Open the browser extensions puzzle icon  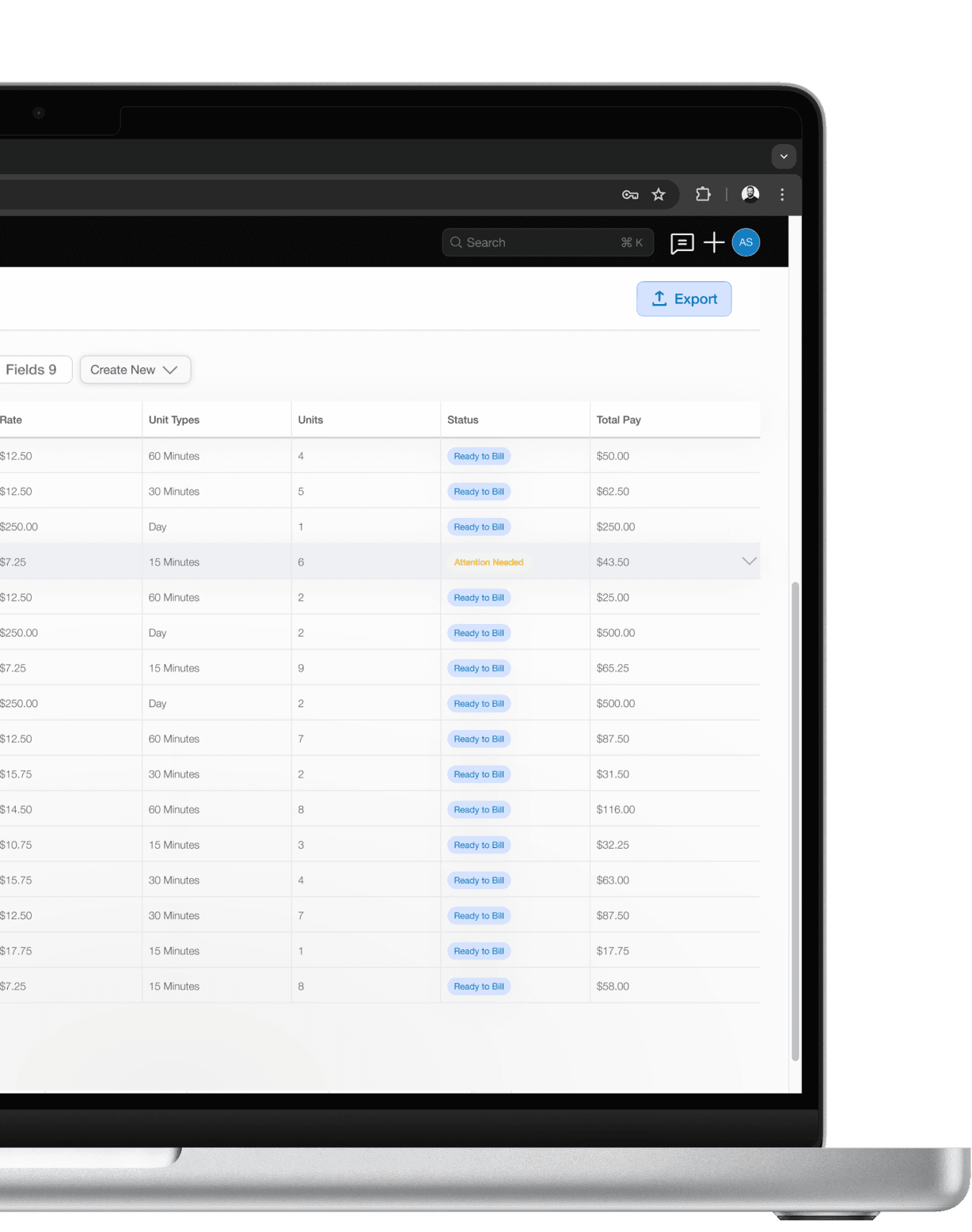click(x=703, y=194)
